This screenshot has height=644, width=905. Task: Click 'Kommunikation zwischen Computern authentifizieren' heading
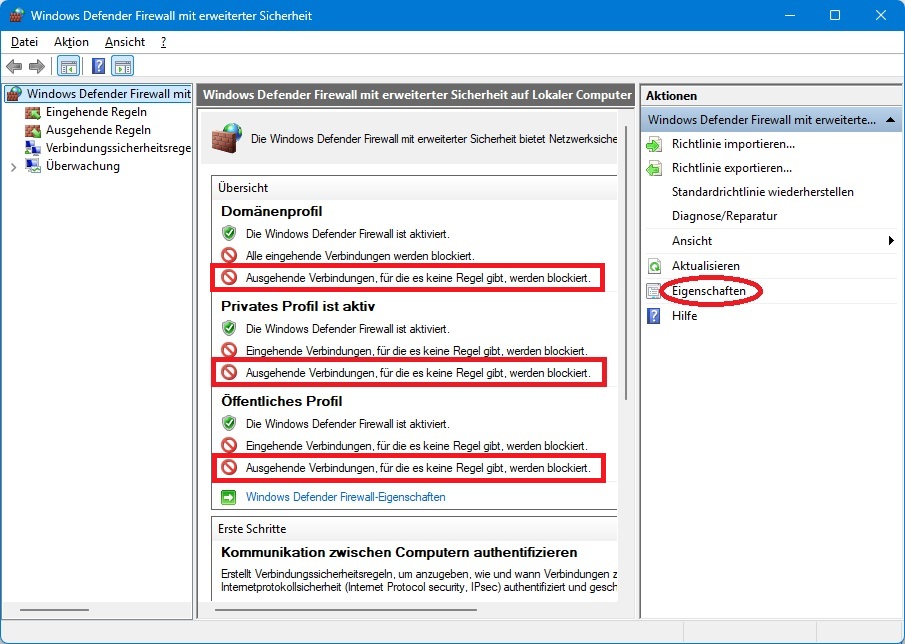pyautogui.click(x=399, y=552)
